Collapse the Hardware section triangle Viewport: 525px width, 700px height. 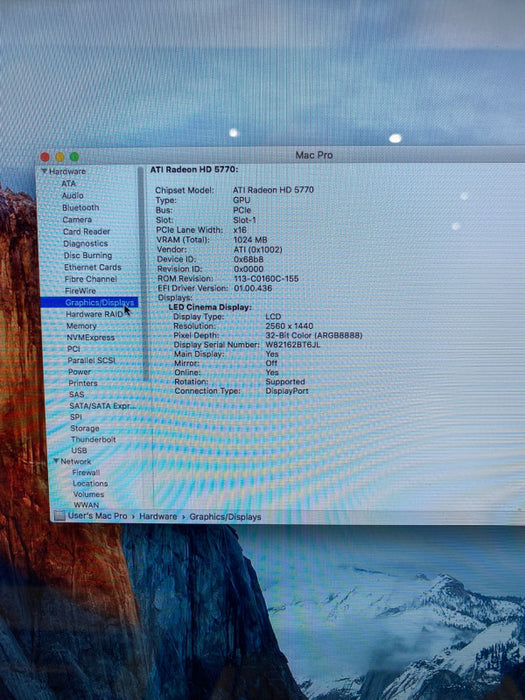(44, 171)
